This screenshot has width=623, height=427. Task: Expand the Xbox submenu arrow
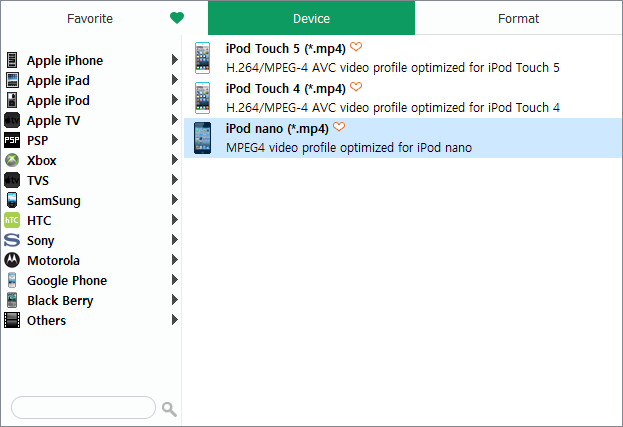point(174,160)
